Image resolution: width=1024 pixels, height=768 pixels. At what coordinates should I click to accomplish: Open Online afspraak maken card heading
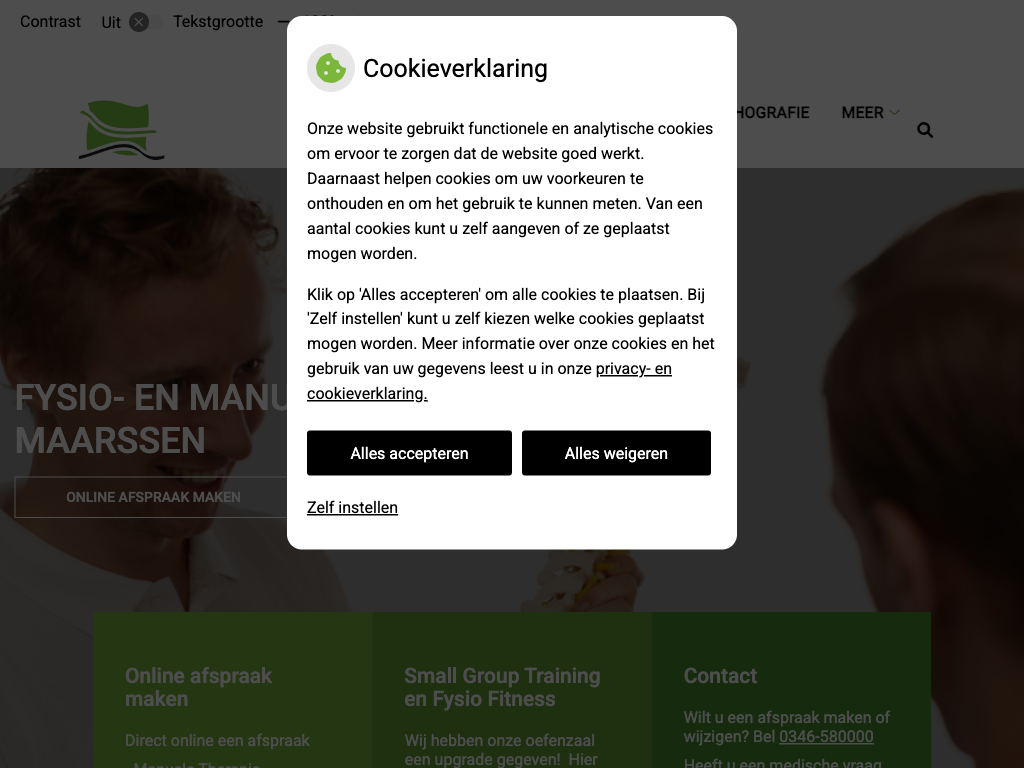[x=198, y=687]
